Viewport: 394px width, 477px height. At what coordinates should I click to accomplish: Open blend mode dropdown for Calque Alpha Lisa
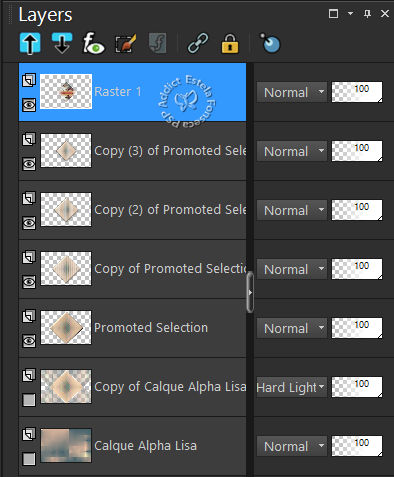tap(291, 446)
